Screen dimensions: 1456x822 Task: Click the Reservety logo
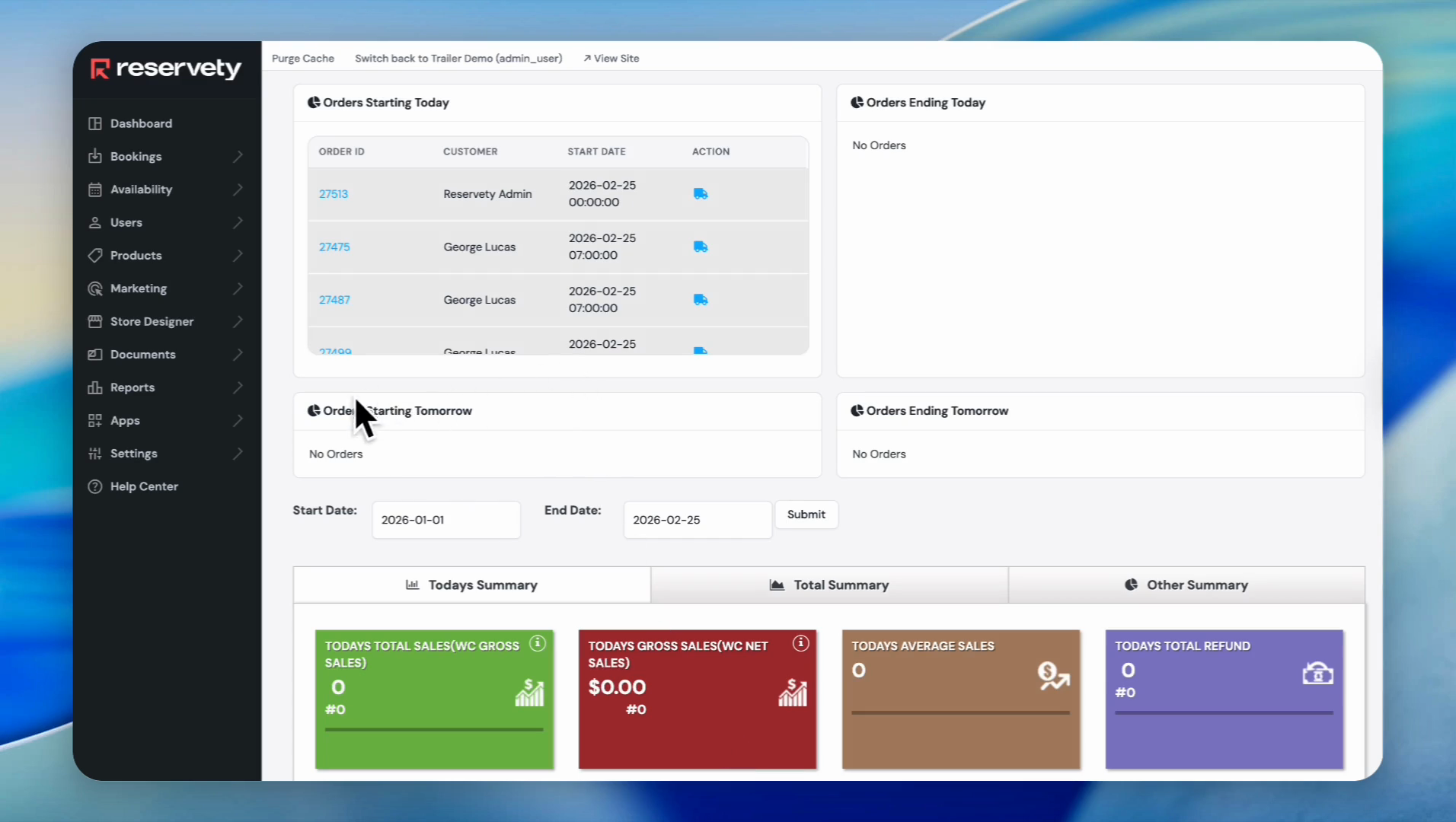[x=166, y=68]
